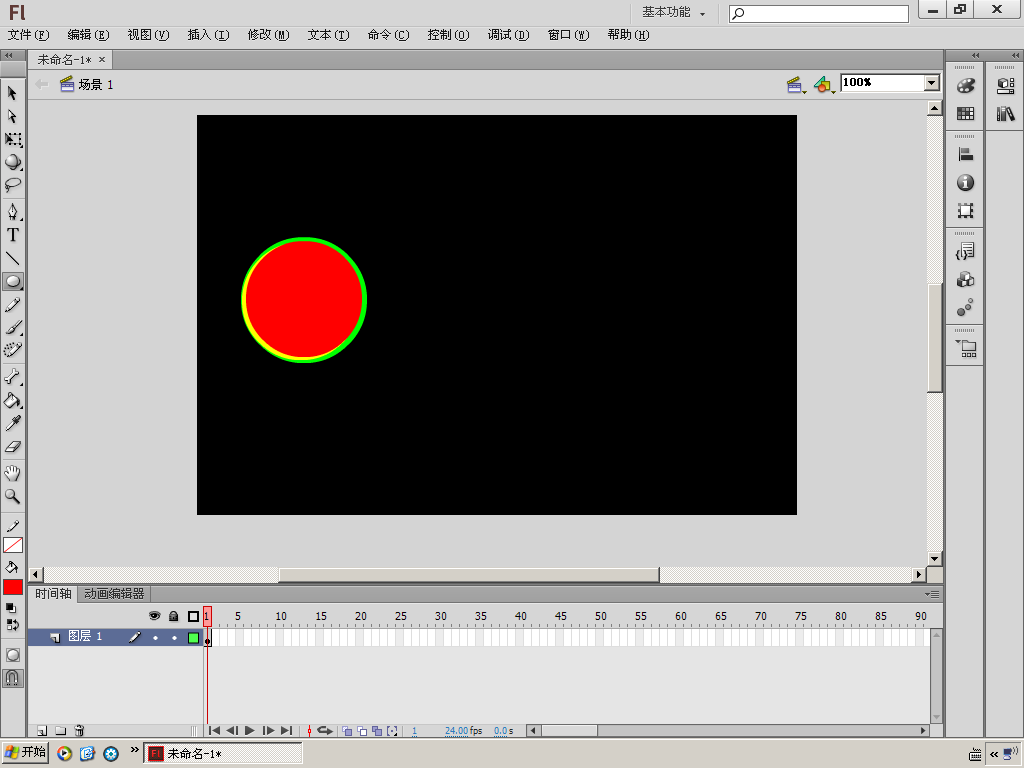Toggle Onion Skin Outlines button
1024x768 pixels.
pos(362,731)
